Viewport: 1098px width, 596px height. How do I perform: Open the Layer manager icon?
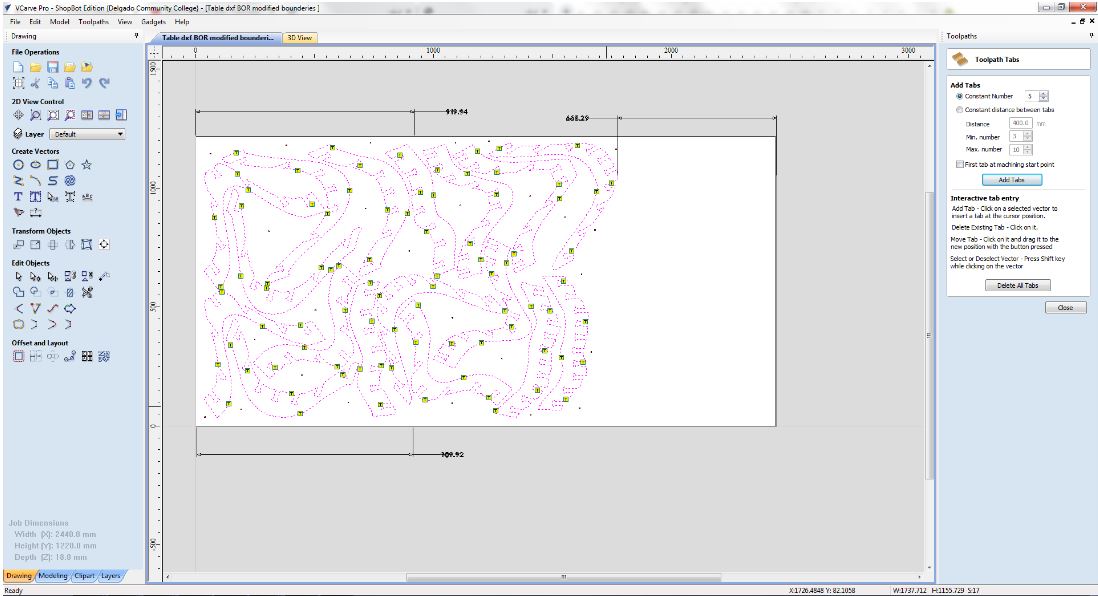pyautogui.click(x=18, y=134)
